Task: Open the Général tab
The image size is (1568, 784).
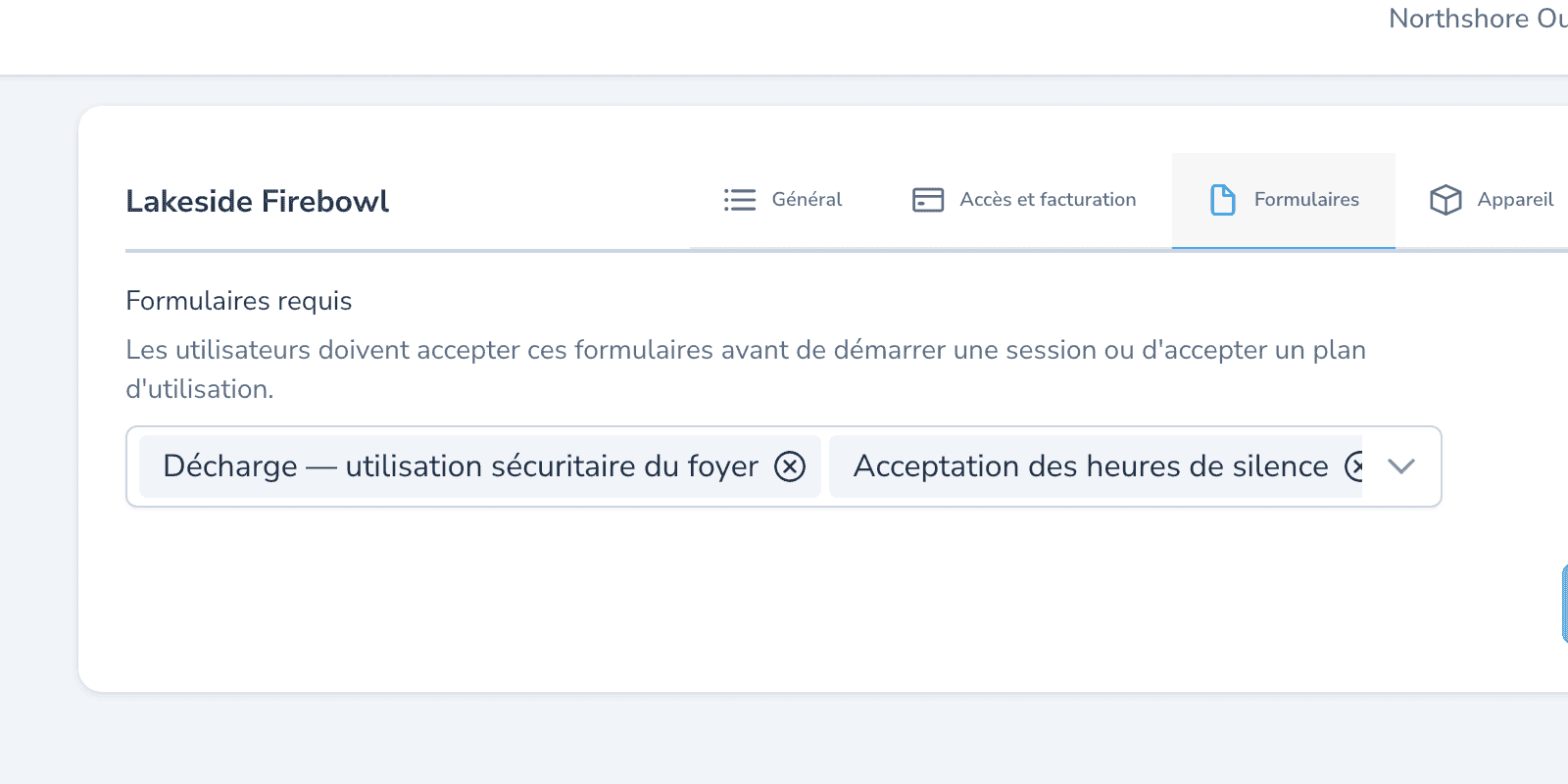Action: pos(783,200)
